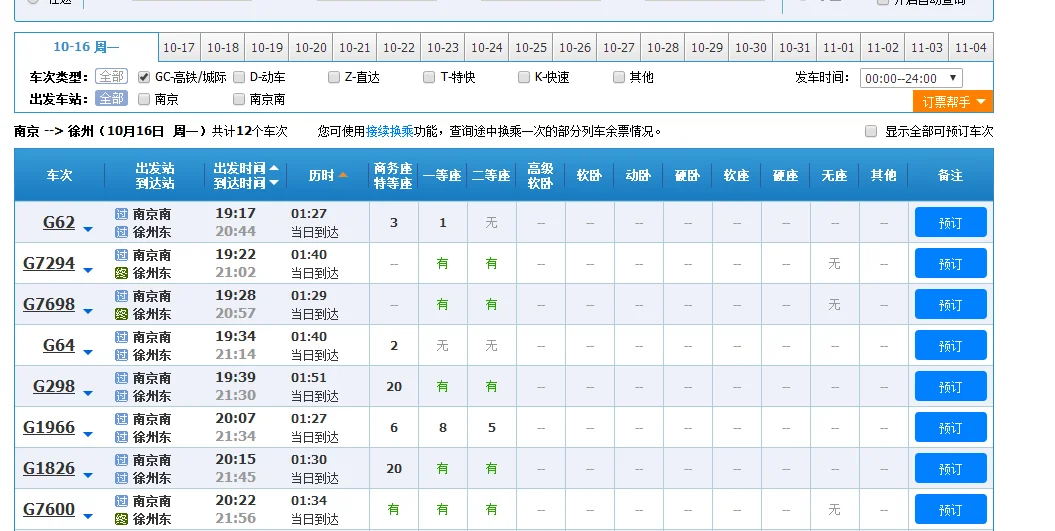Expand stop details arrow for G7294
Viewport: 1055px width, 531px height.
click(87, 271)
